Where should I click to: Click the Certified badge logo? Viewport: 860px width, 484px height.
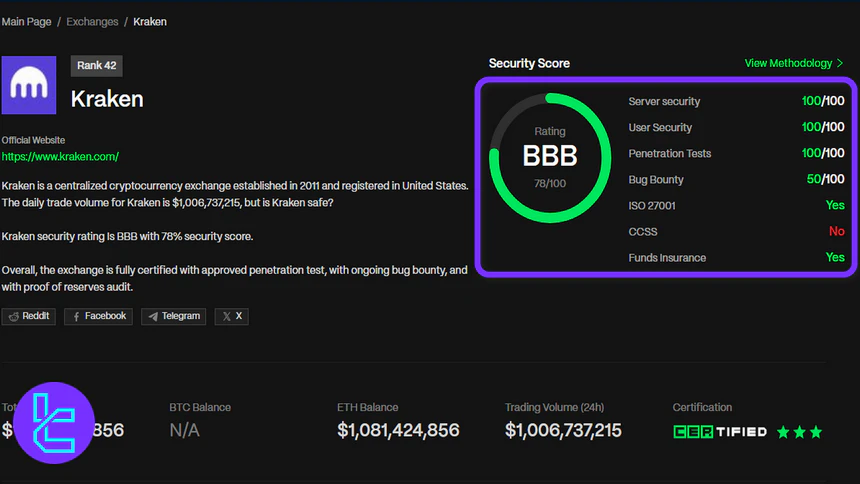(720, 432)
